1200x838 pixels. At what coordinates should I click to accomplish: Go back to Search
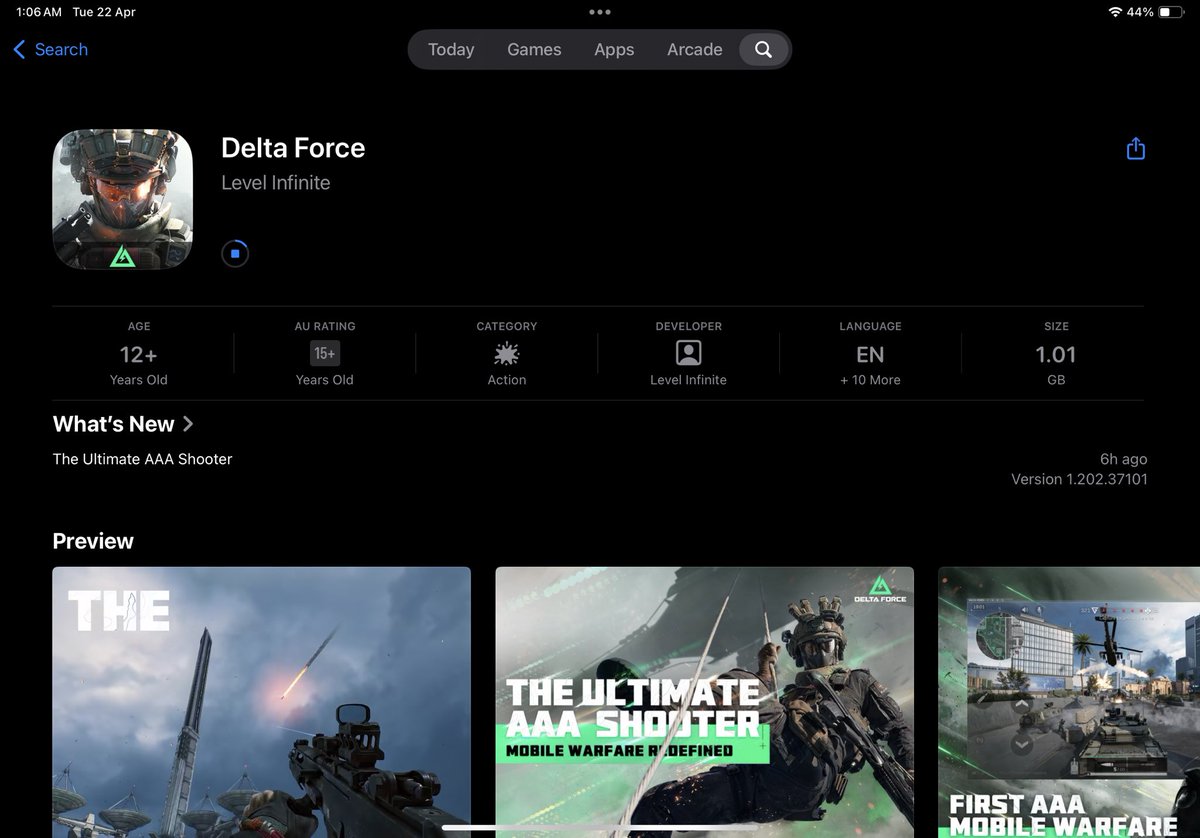(x=50, y=49)
